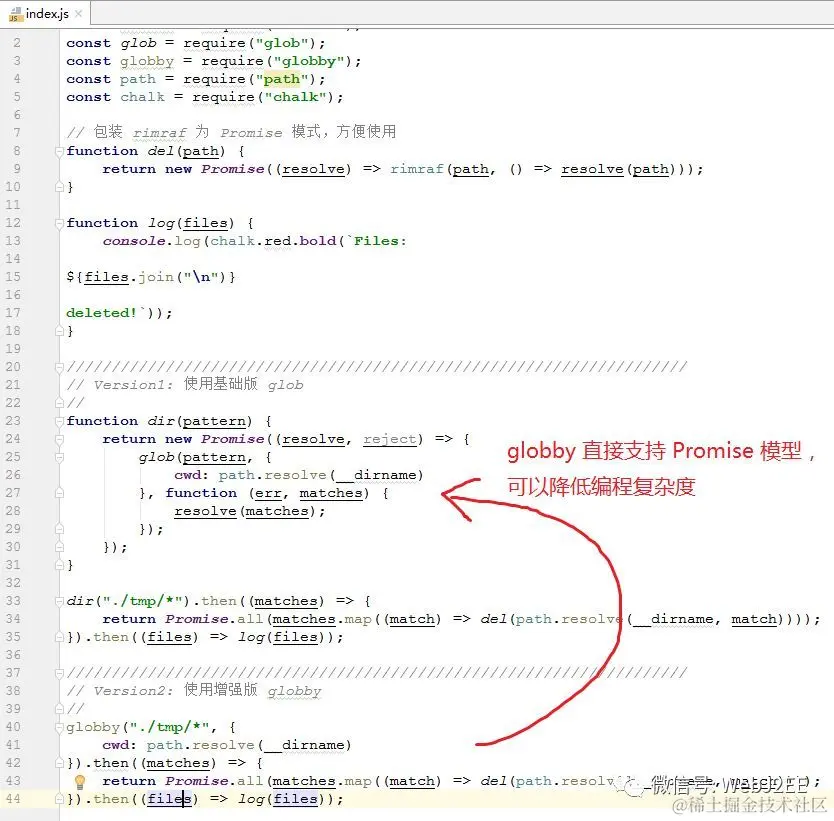The image size is (834, 821).
Task: Collapse the dir function at line 23
Action: (59, 421)
